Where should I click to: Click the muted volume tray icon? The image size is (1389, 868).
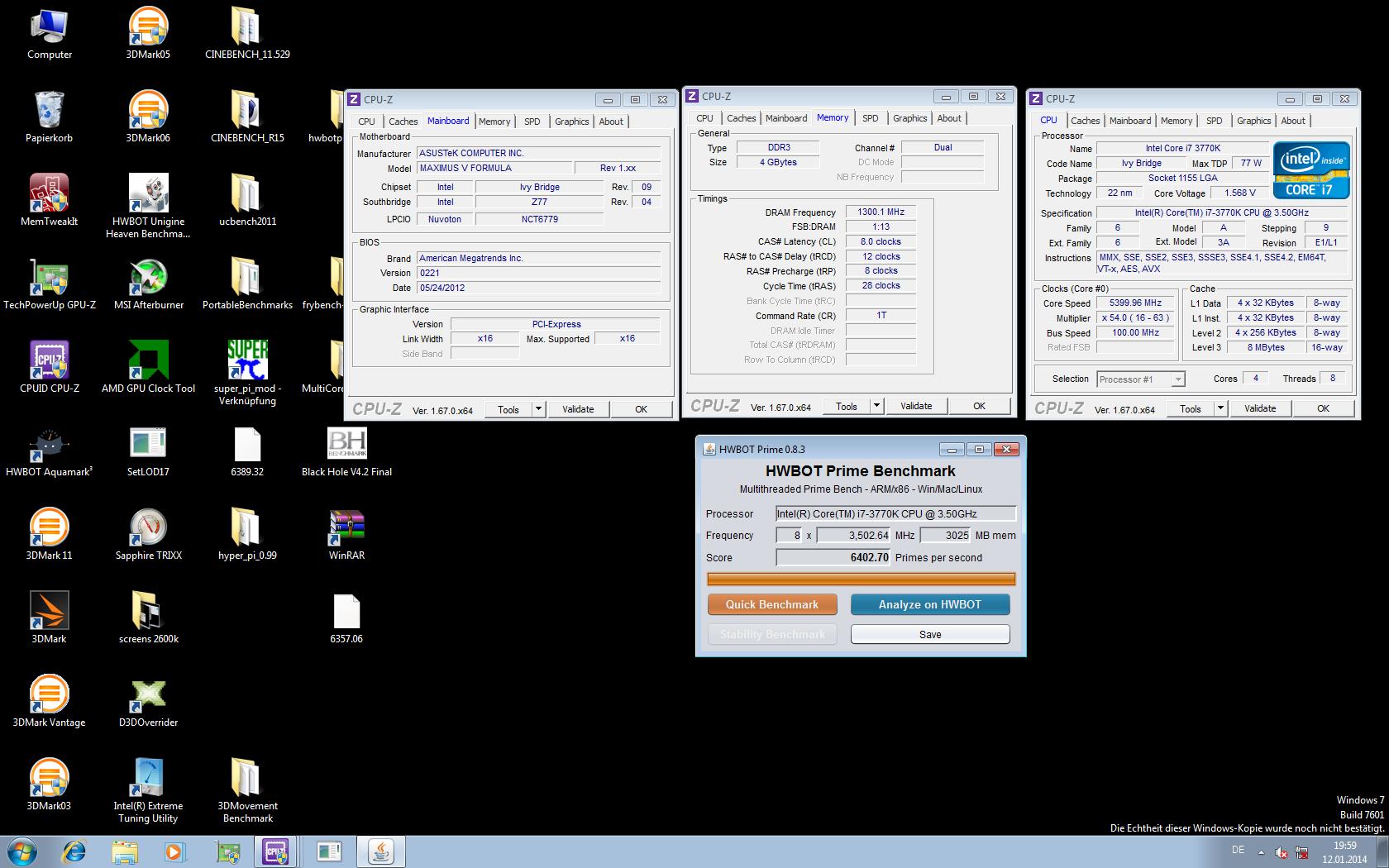click(x=1282, y=851)
